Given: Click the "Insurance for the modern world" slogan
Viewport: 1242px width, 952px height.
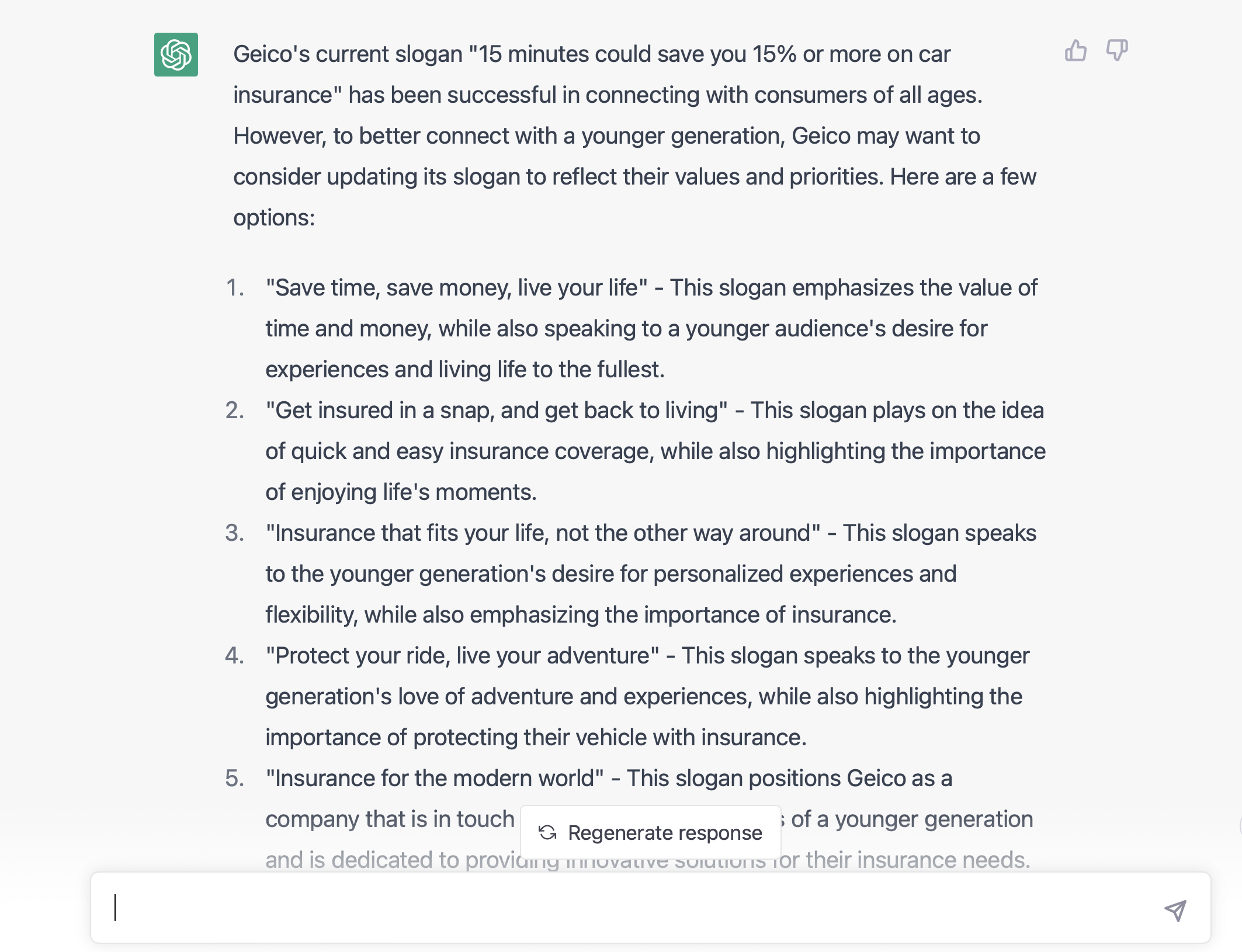Looking at the screenshot, I should [435, 779].
